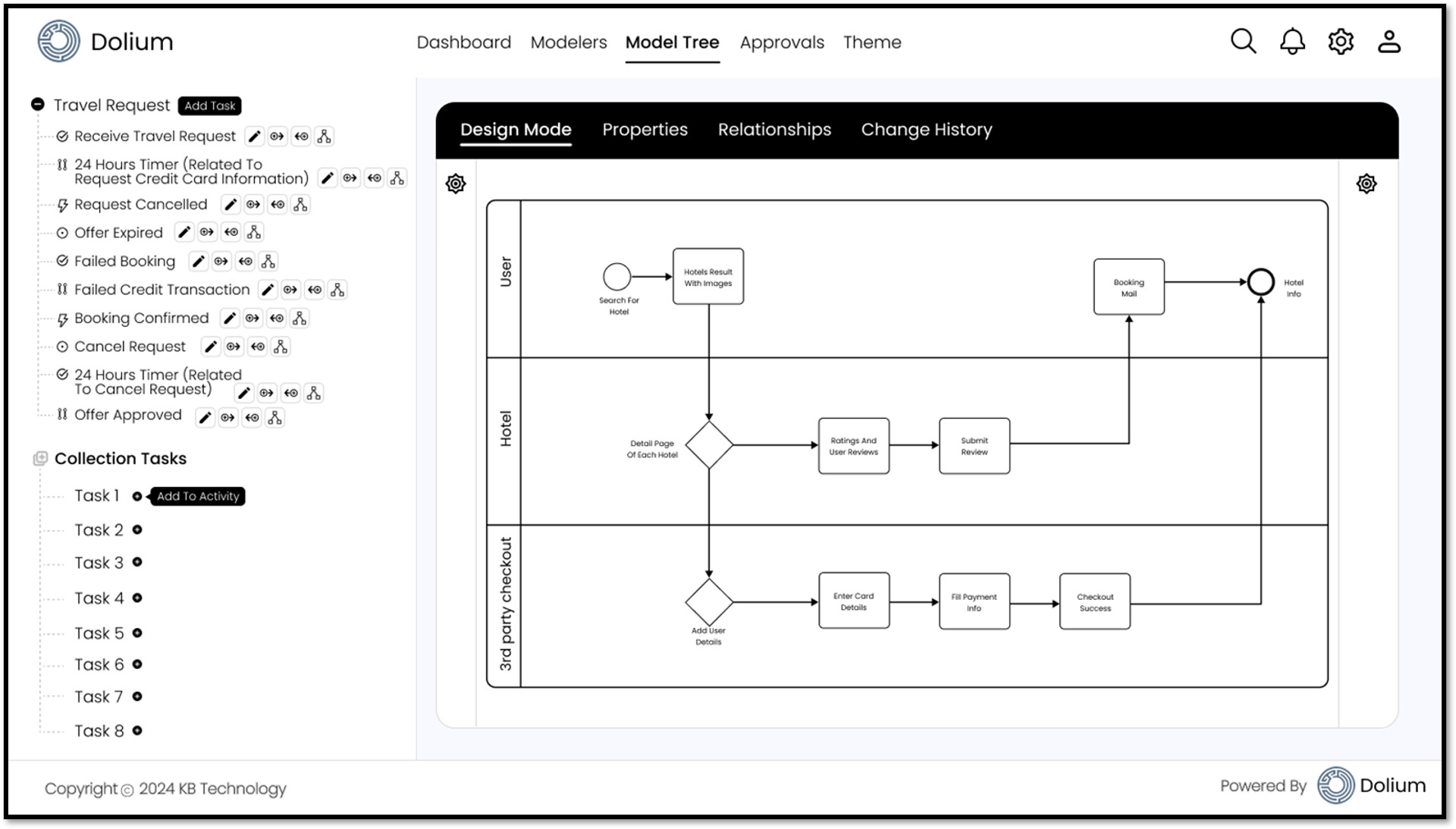Switch to the Properties tab

tap(645, 130)
